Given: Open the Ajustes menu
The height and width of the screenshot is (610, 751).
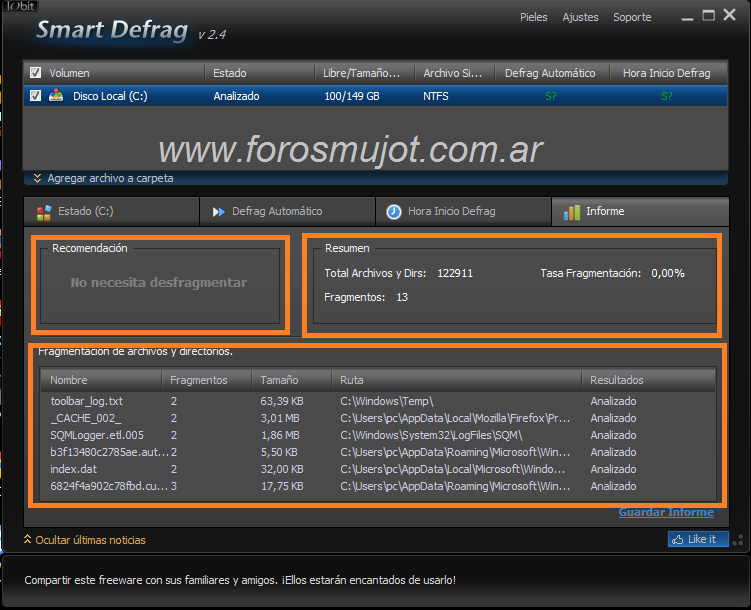Looking at the screenshot, I should [580, 17].
